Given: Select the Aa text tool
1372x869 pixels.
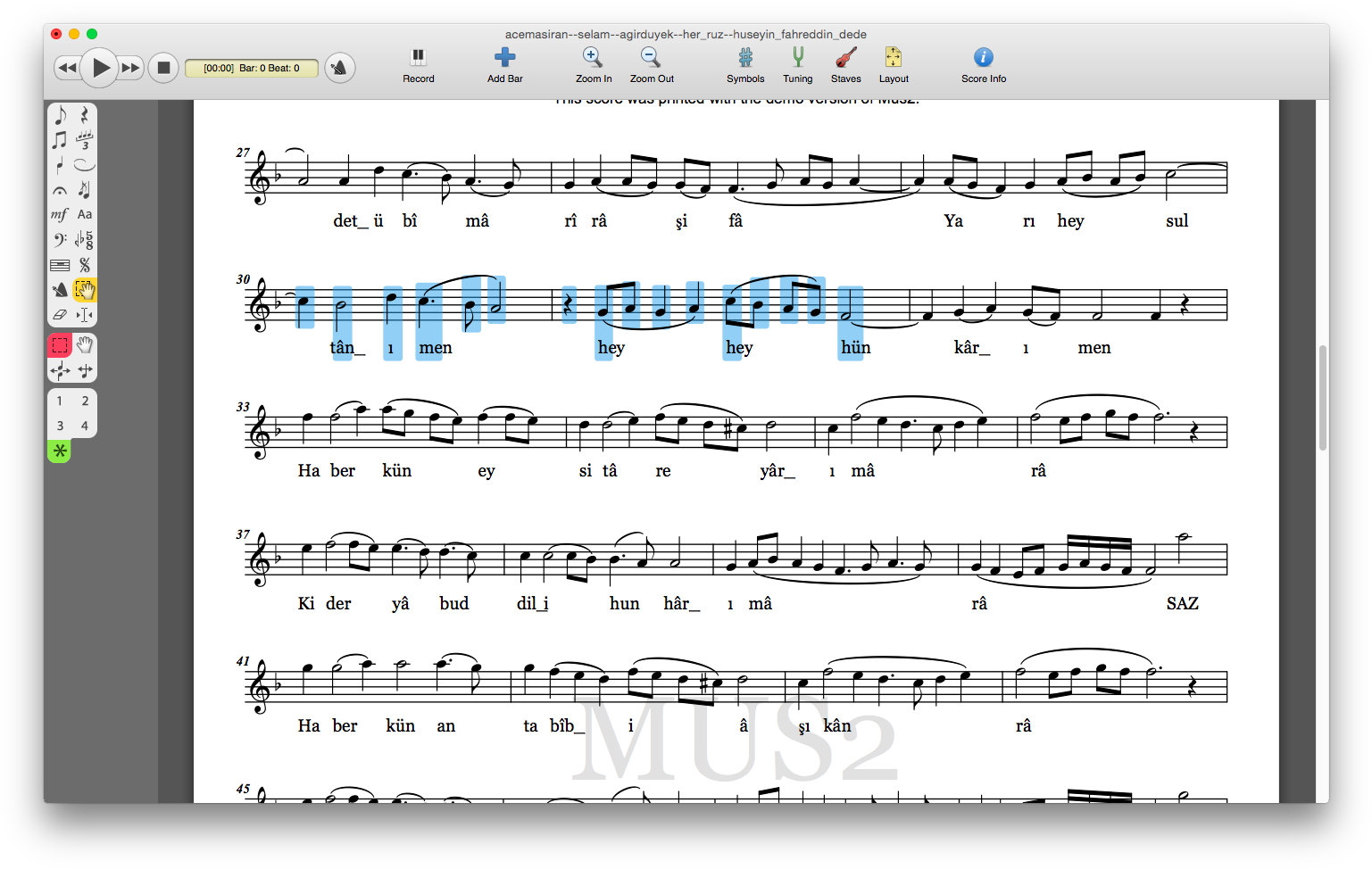Looking at the screenshot, I should (85, 215).
